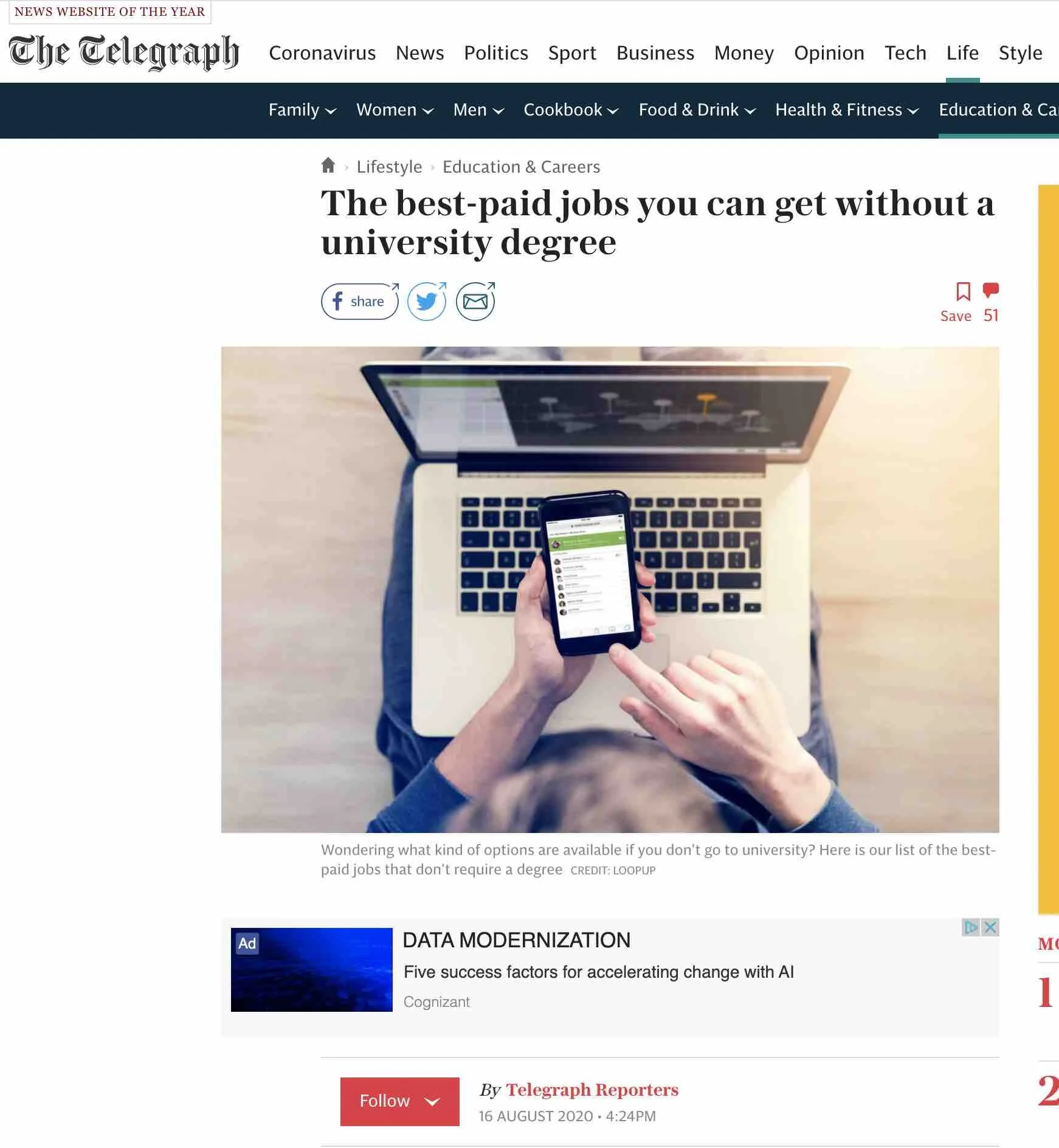
Task: Email this article via envelope icon
Action: point(475,301)
